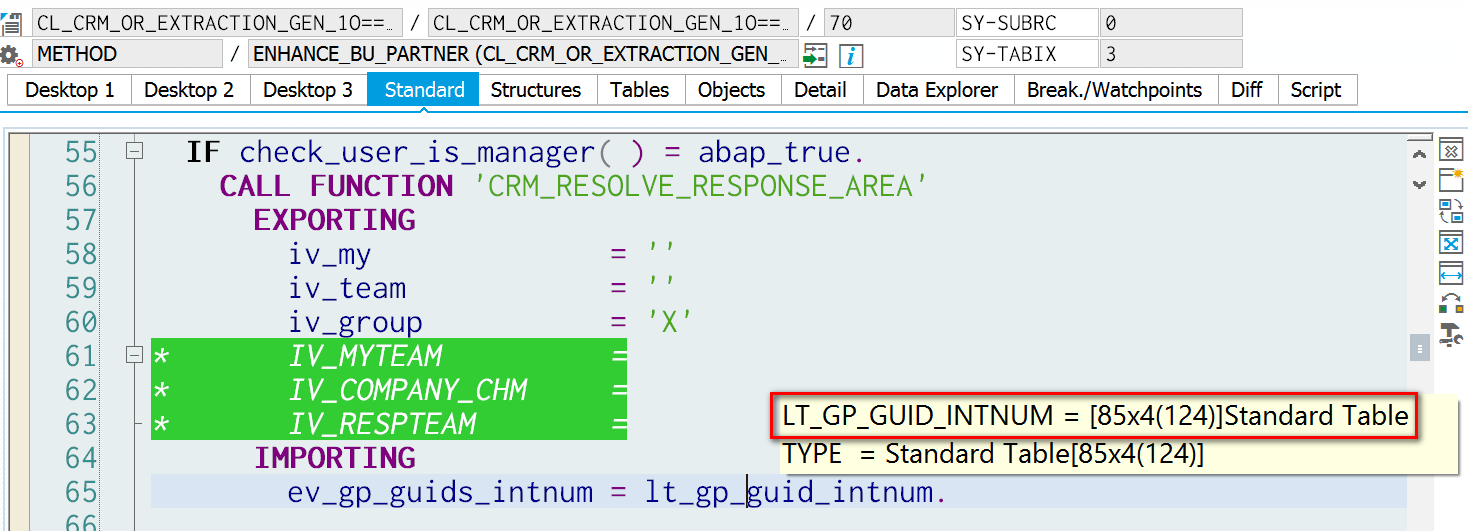
Task: Open the Data Explorer tab
Action: click(937, 89)
